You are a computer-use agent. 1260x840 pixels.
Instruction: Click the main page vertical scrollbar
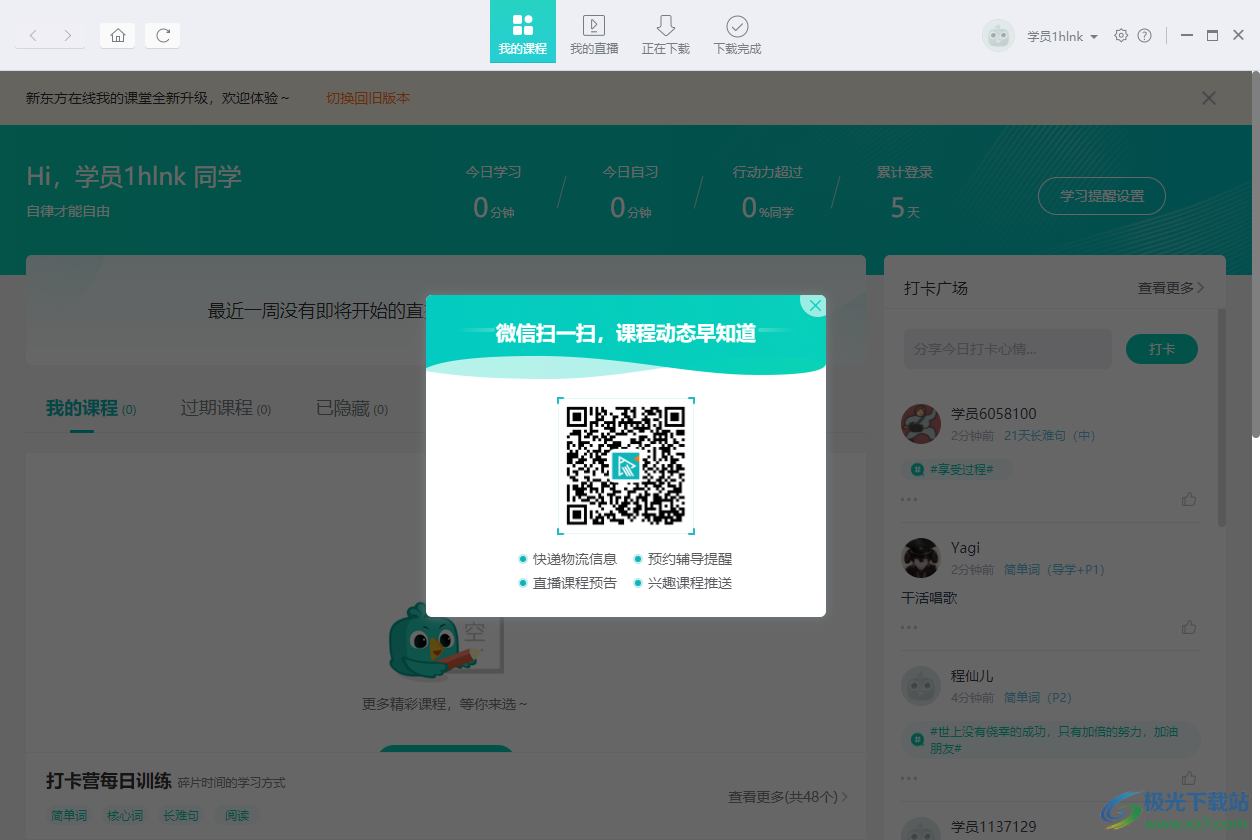click(x=1256, y=254)
